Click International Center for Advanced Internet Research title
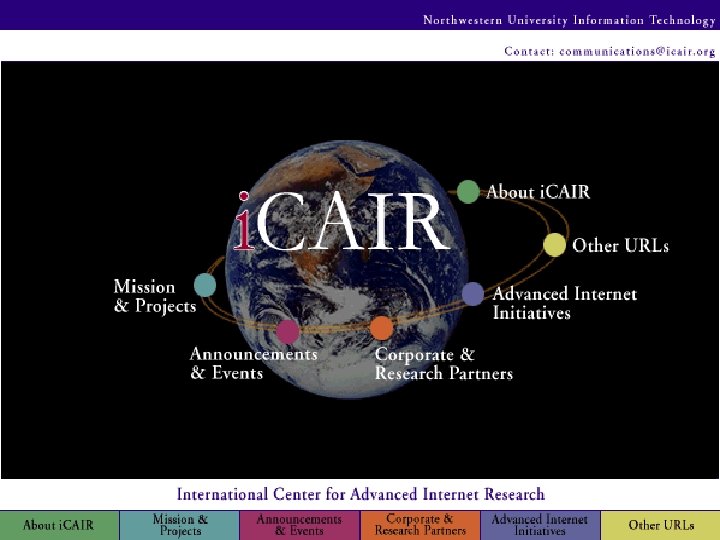Viewport: 720px width, 540px height. point(361,495)
